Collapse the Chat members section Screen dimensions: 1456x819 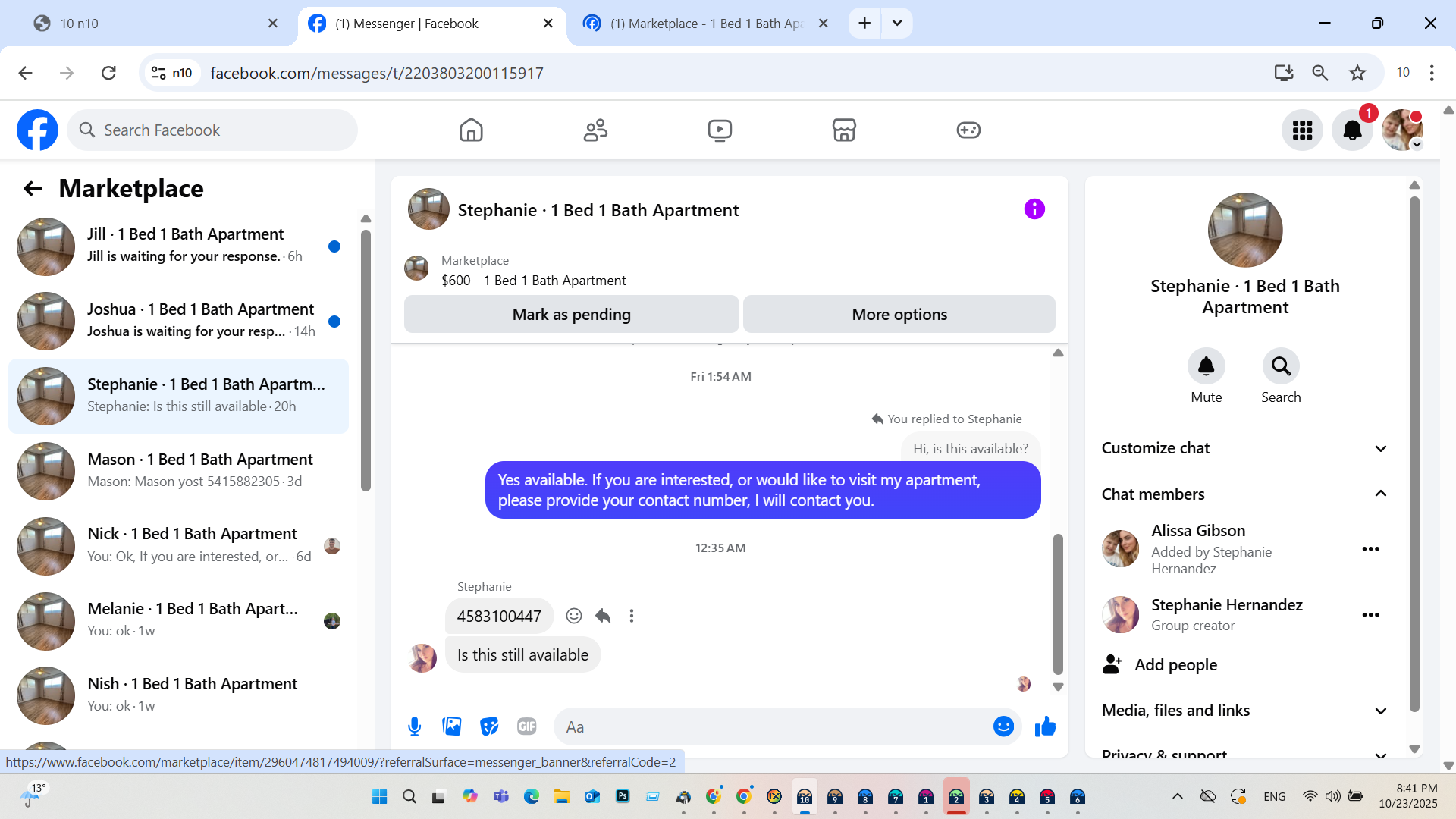point(1380,494)
